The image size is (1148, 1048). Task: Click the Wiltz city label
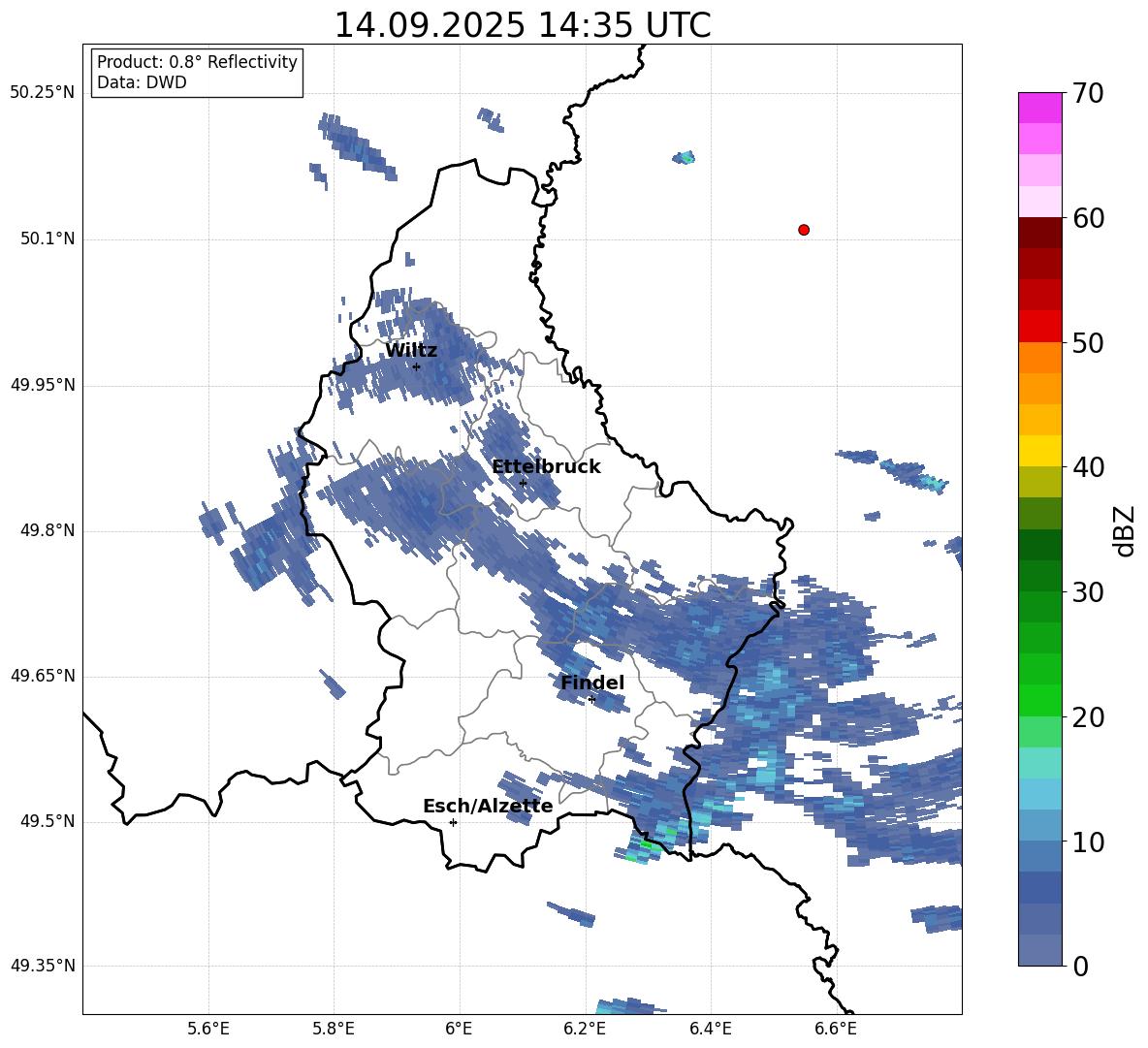click(411, 351)
